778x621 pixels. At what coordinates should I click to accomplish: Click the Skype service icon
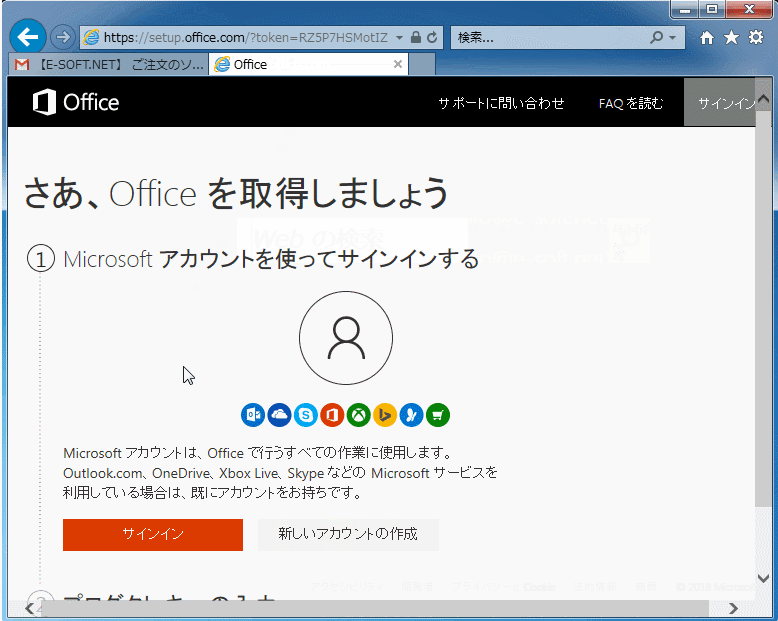[306, 415]
